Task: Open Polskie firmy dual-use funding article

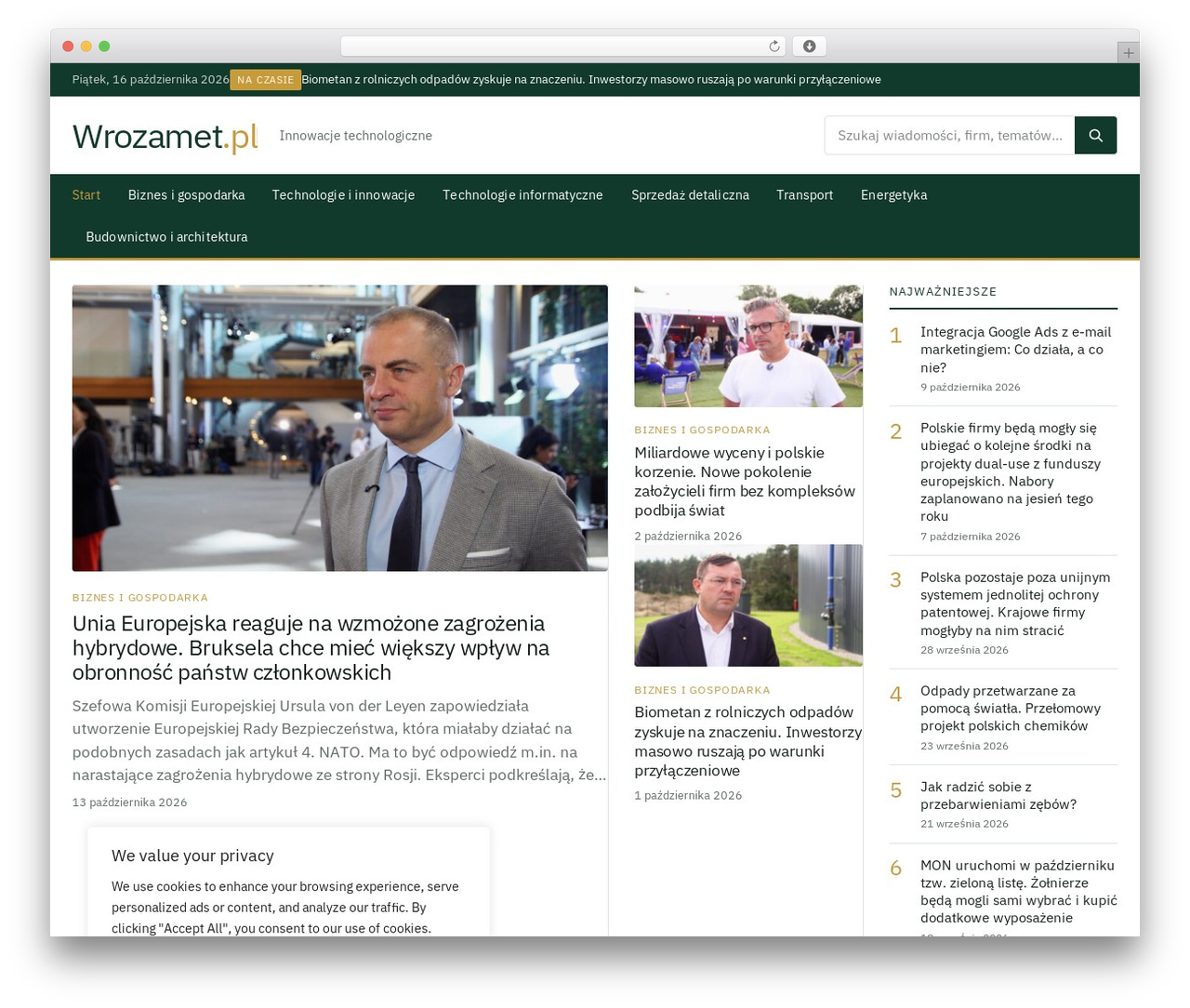Action: 1011,472
